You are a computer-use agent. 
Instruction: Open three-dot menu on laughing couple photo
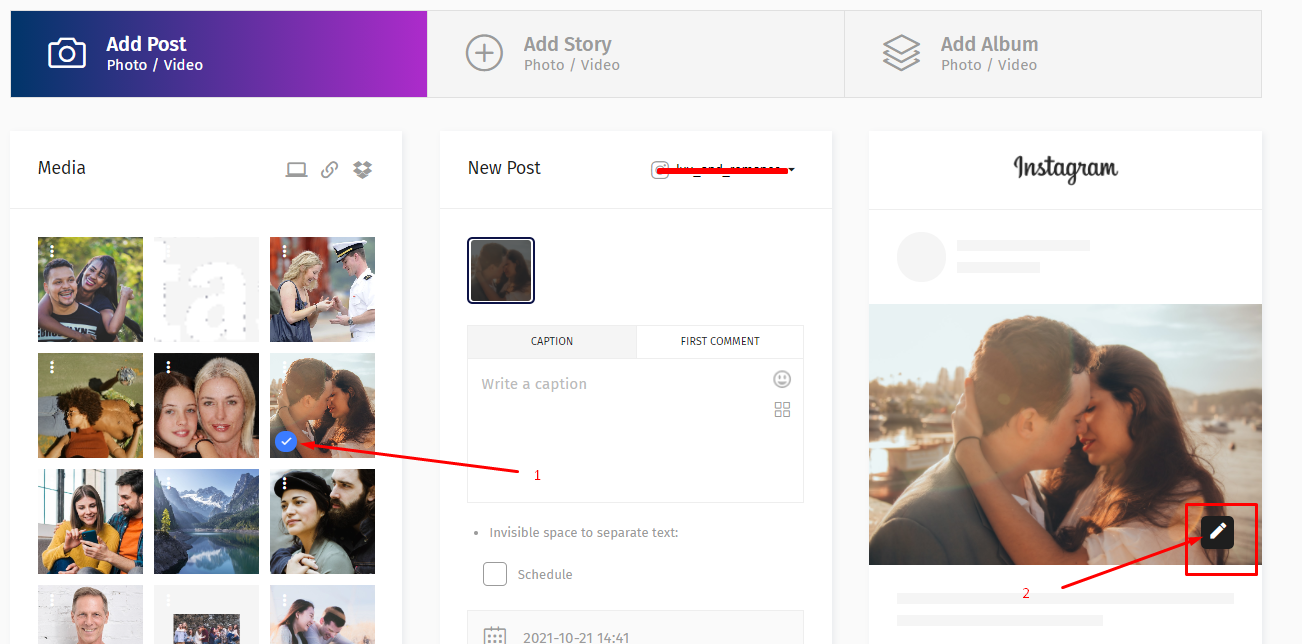pos(52,251)
